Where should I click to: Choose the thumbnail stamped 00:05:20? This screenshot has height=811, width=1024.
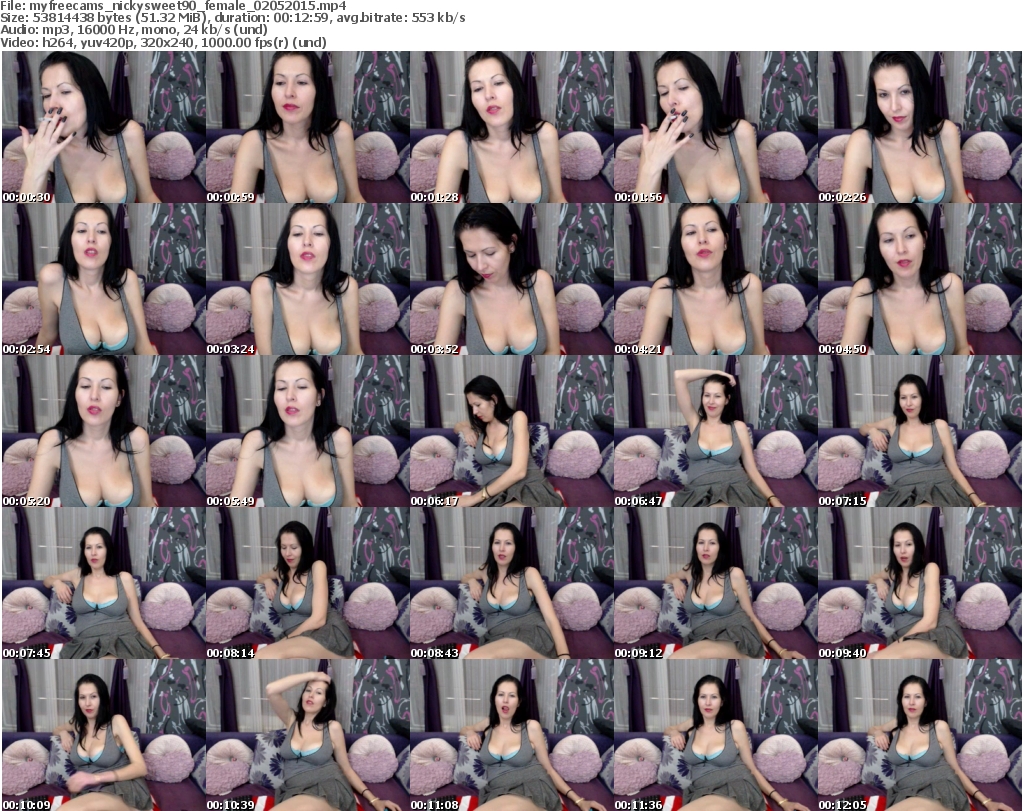pos(104,431)
